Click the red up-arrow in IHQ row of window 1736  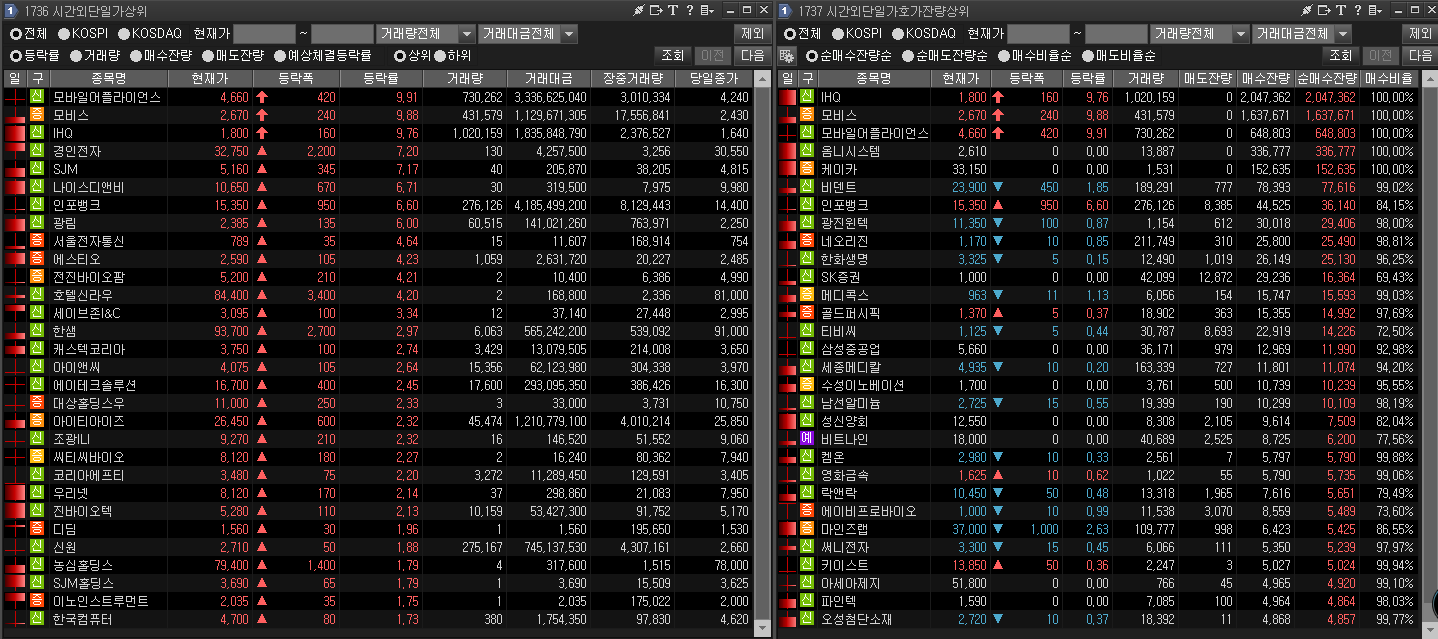(262, 133)
